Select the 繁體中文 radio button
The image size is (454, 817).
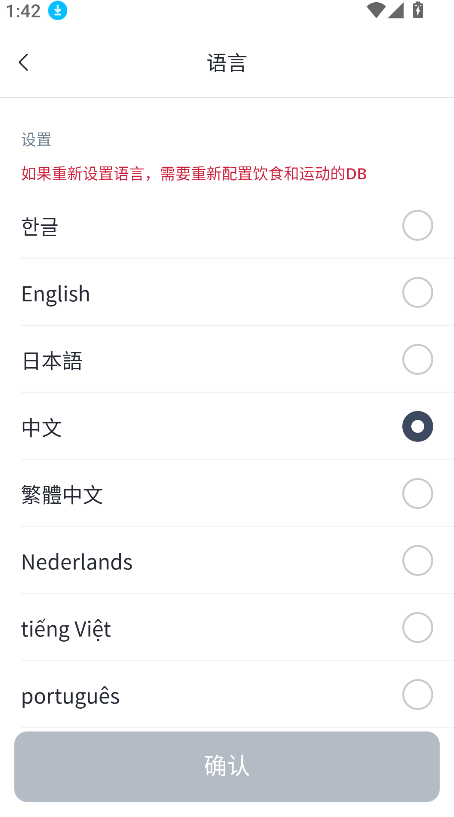click(x=418, y=493)
